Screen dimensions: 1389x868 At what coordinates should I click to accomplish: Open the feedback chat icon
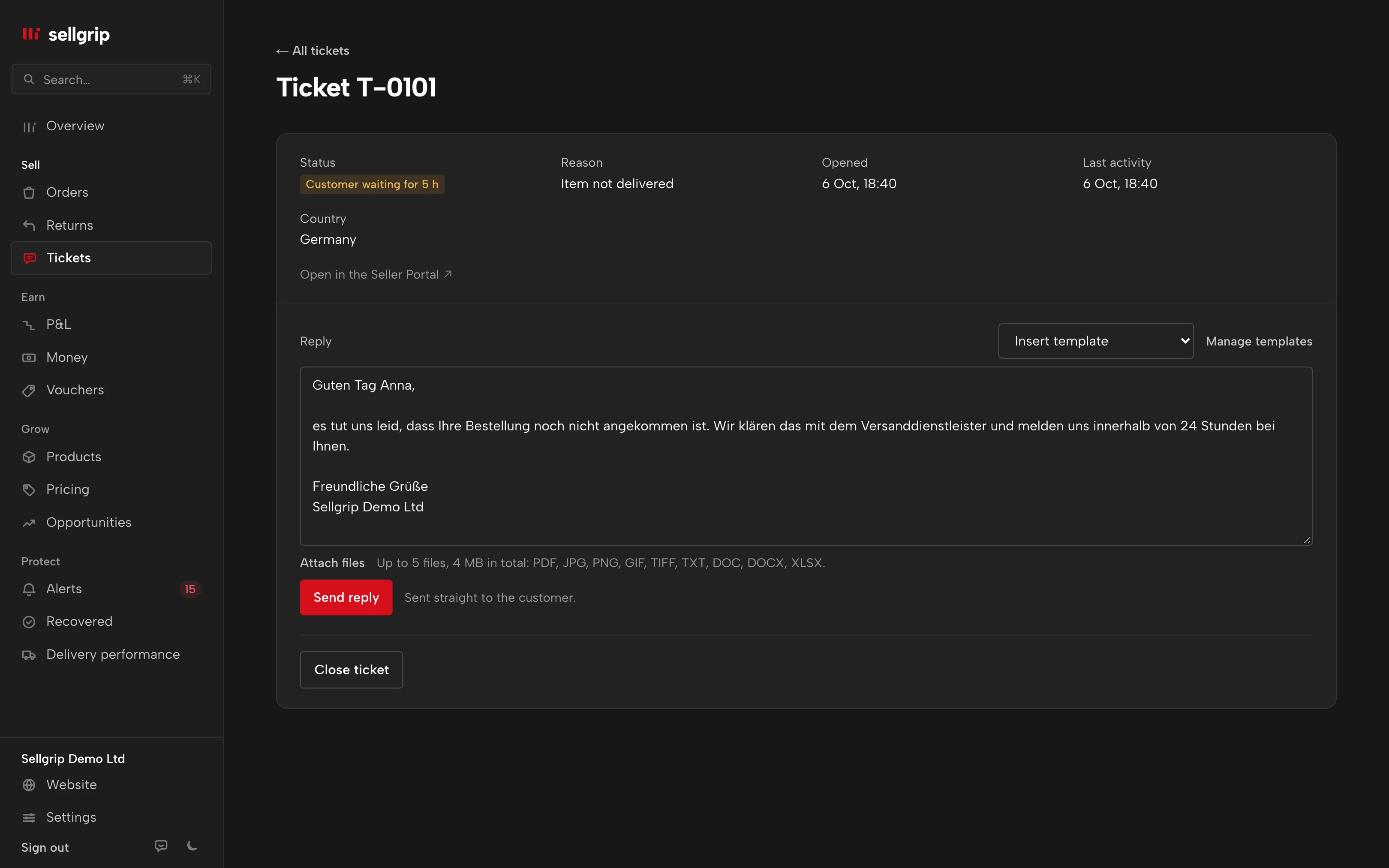(161, 846)
